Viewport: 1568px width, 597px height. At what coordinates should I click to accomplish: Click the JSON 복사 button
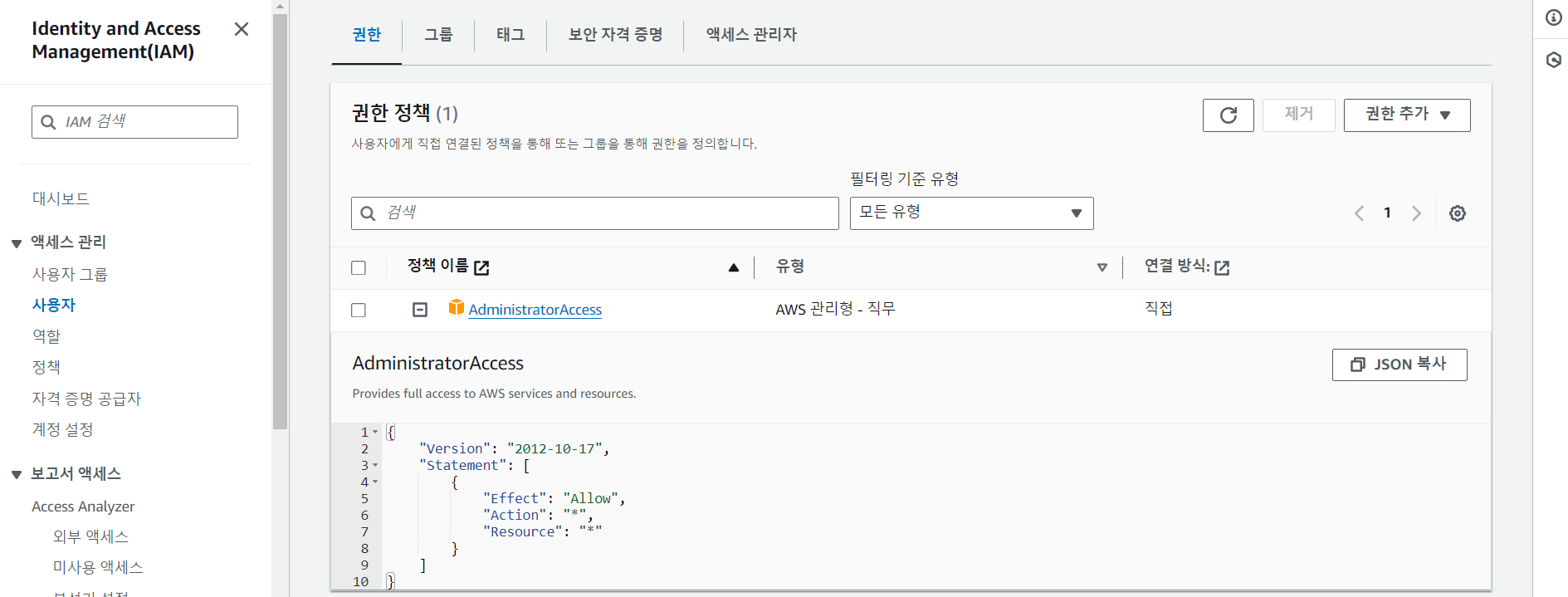[x=1399, y=365]
